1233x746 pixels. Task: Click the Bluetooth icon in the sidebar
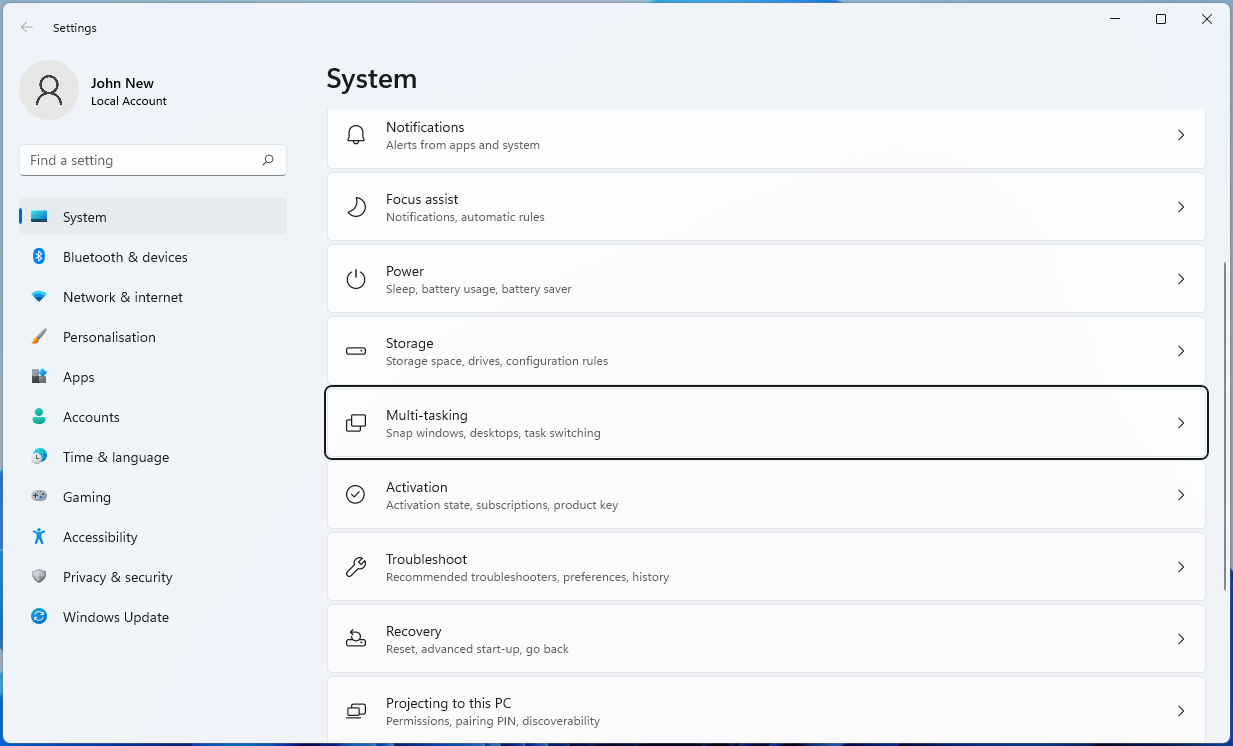click(39, 257)
